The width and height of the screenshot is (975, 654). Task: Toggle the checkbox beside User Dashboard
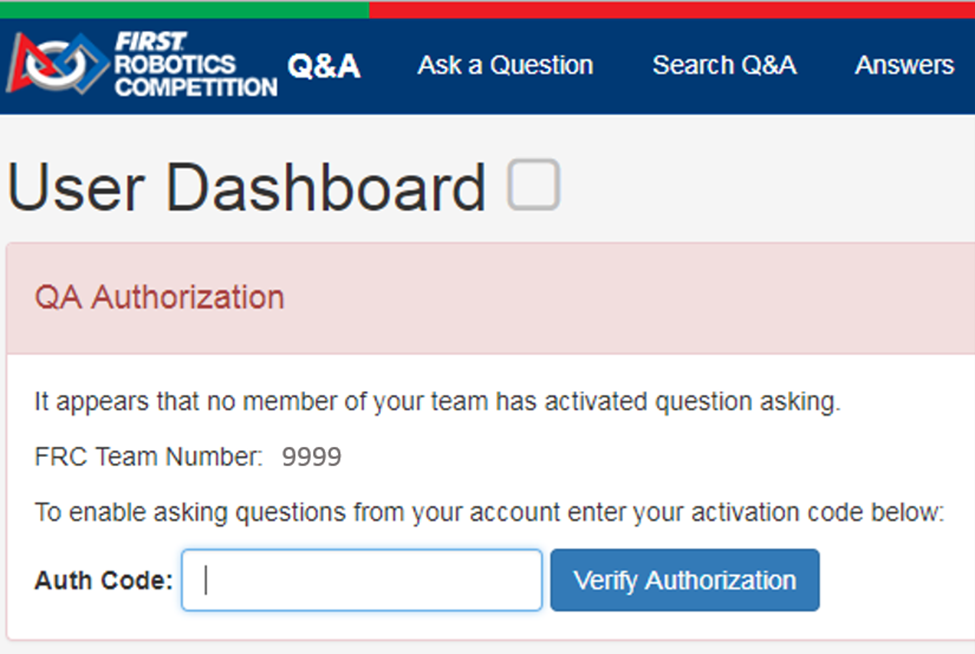(x=533, y=185)
